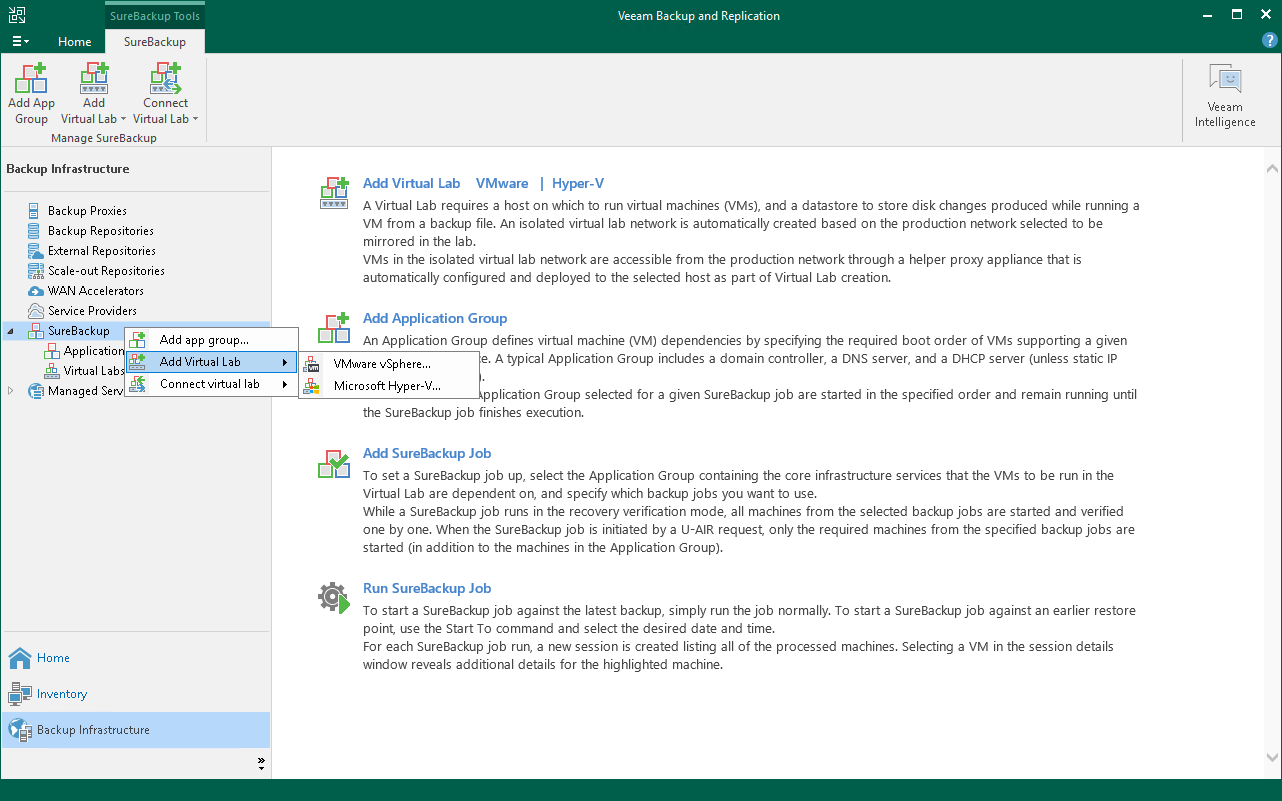
Task: Click the Add Virtual Lab ribbon icon
Action: (x=94, y=78)
